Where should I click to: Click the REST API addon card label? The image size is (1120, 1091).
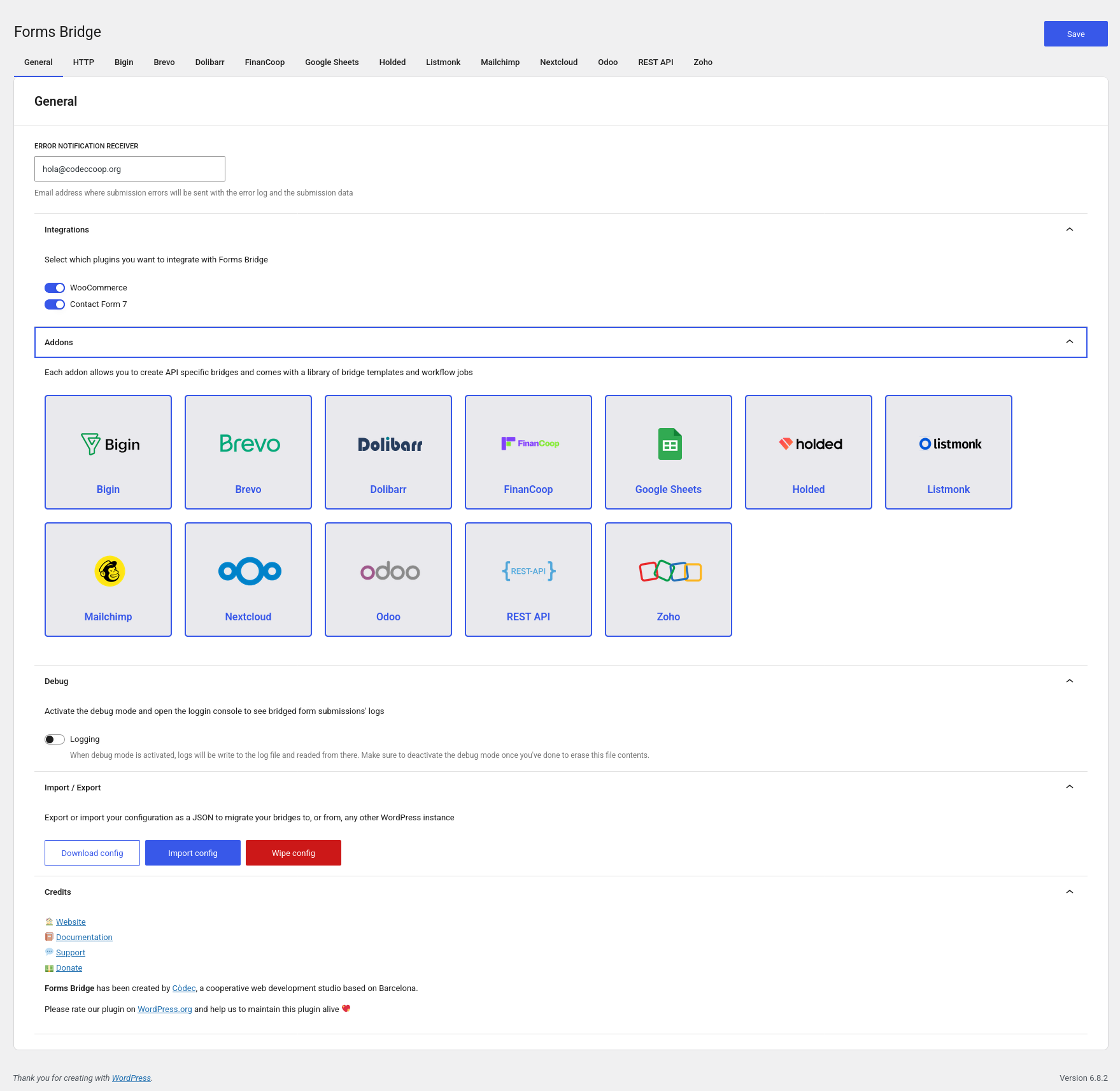[528, 617]
